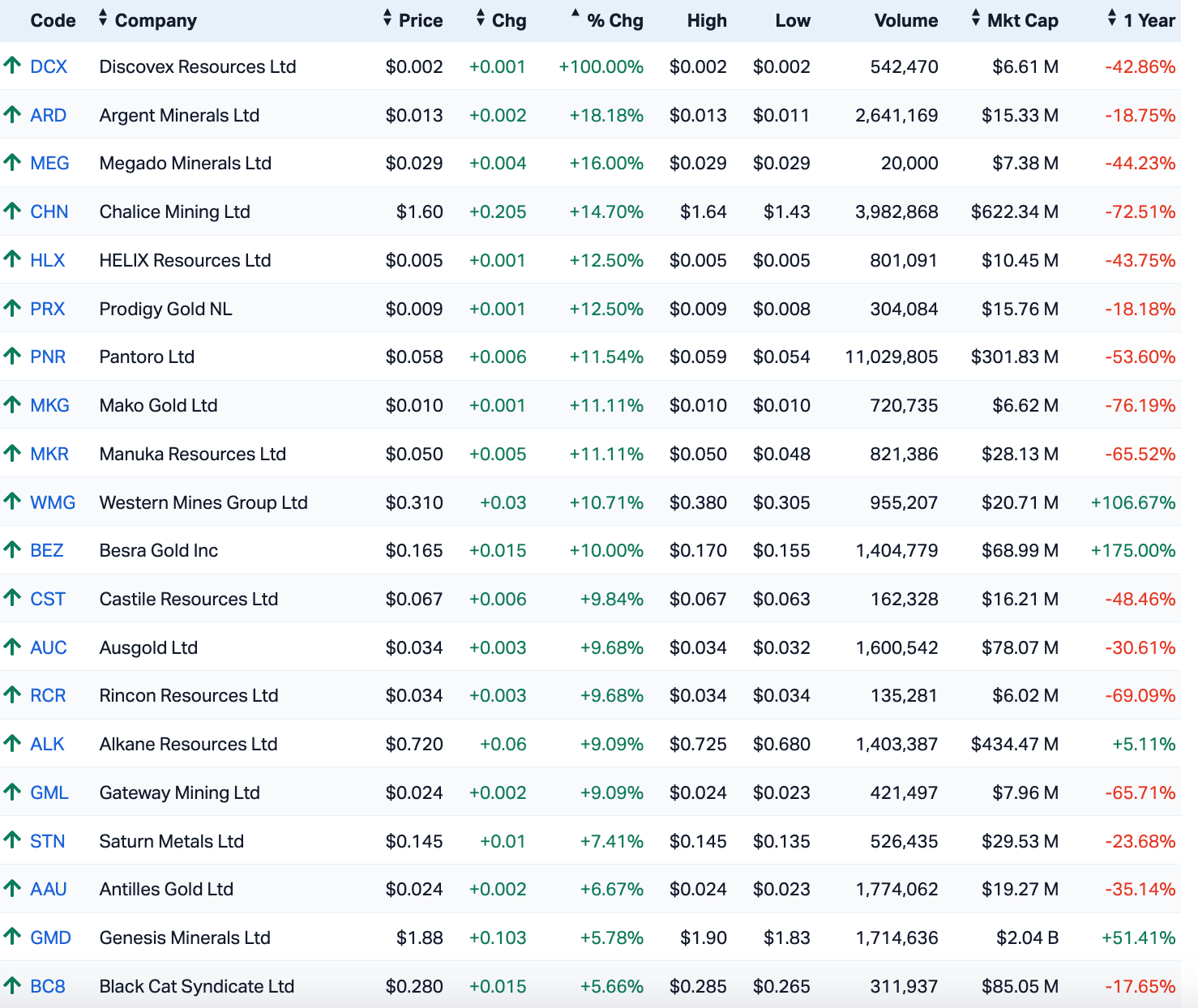Click the green up arrow beside GML
The height and width of the screenshot is (1008, 1198).
pyautogui.click(x=11, y=792)
